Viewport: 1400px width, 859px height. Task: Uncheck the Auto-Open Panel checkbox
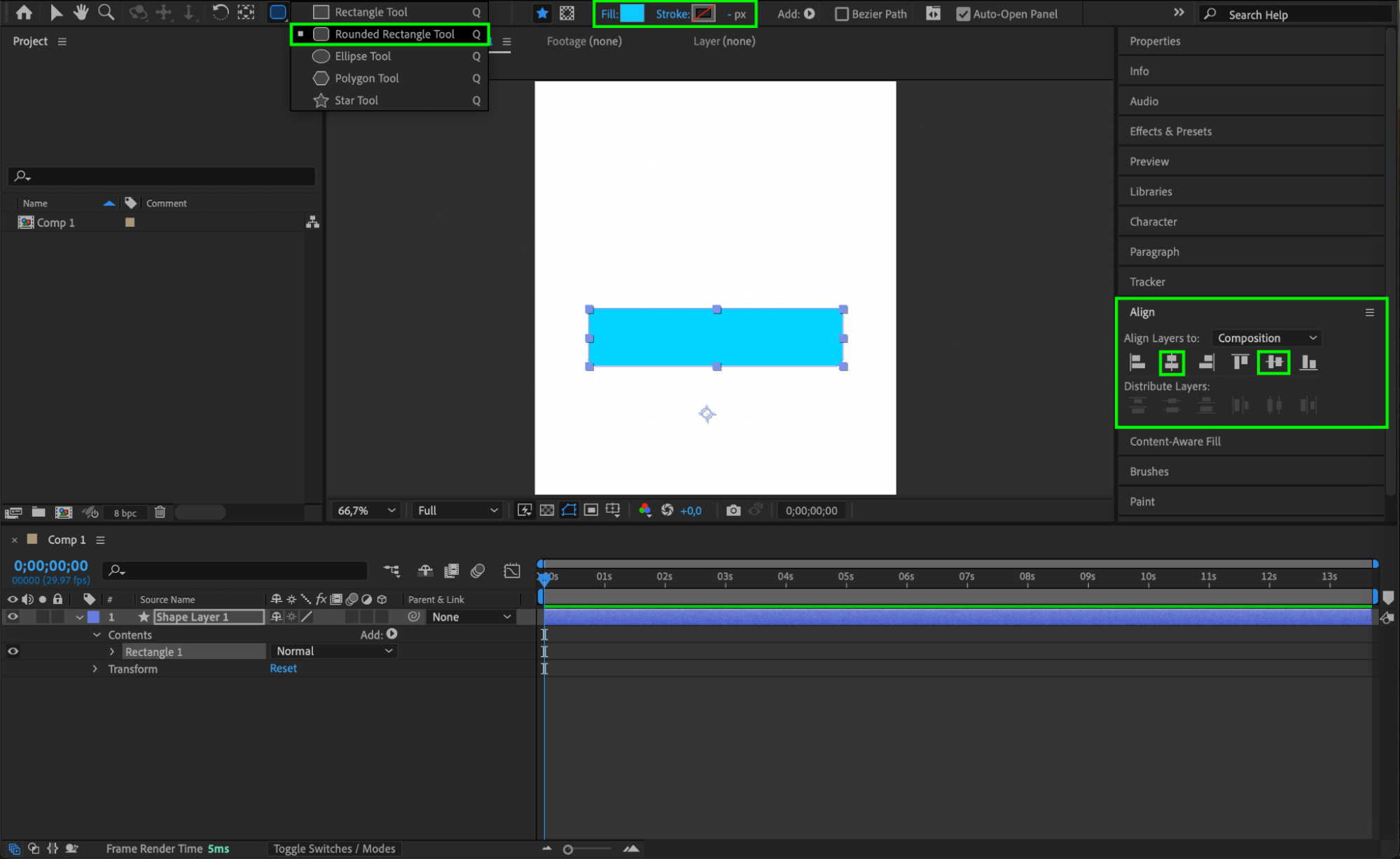963,14
